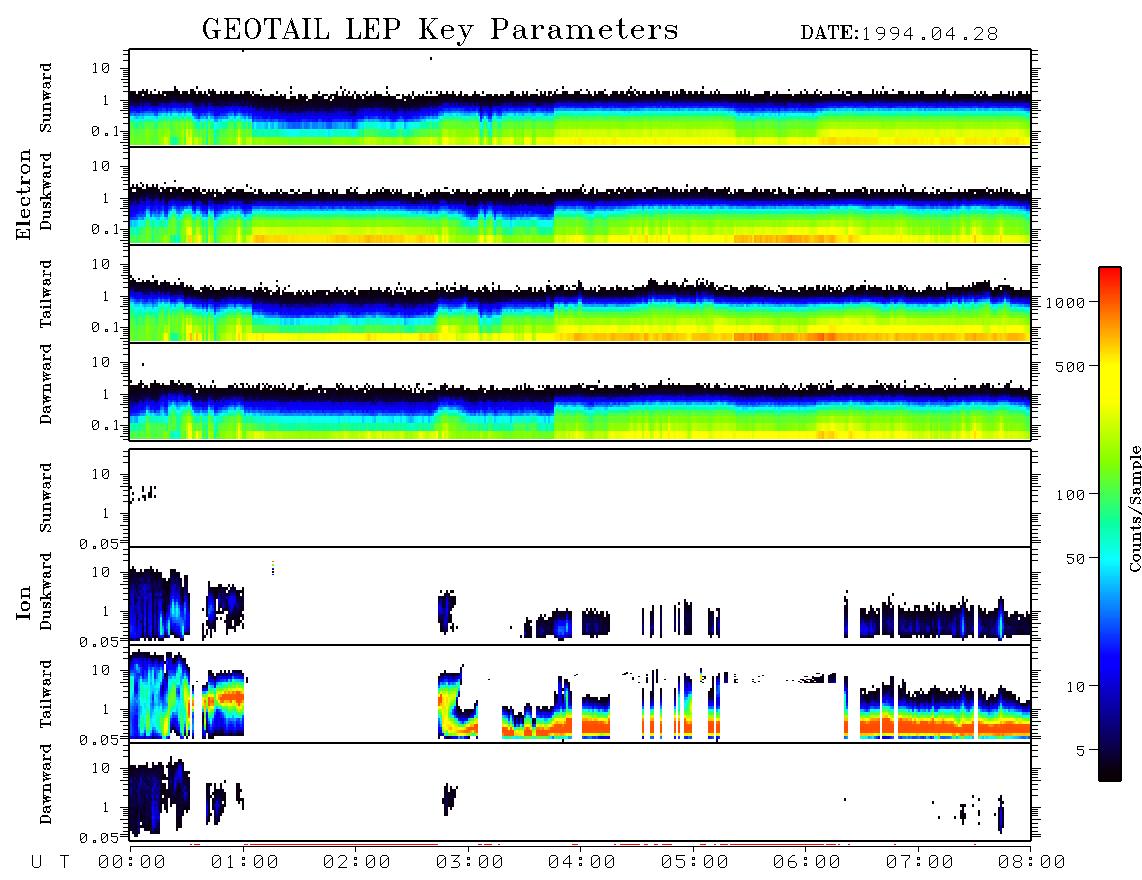
Task: Select the Electron 'Sunward' axis label
Action: point(46,98)
